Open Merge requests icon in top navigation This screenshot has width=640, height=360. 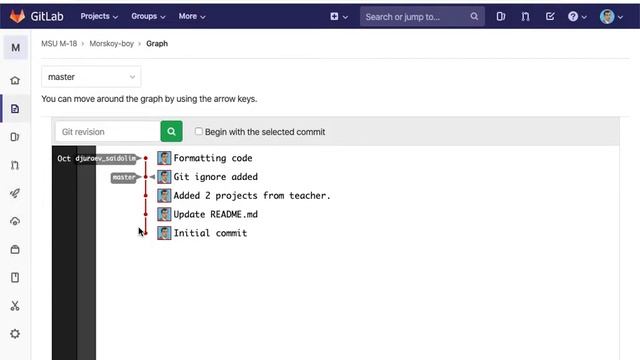click(525, 16)
